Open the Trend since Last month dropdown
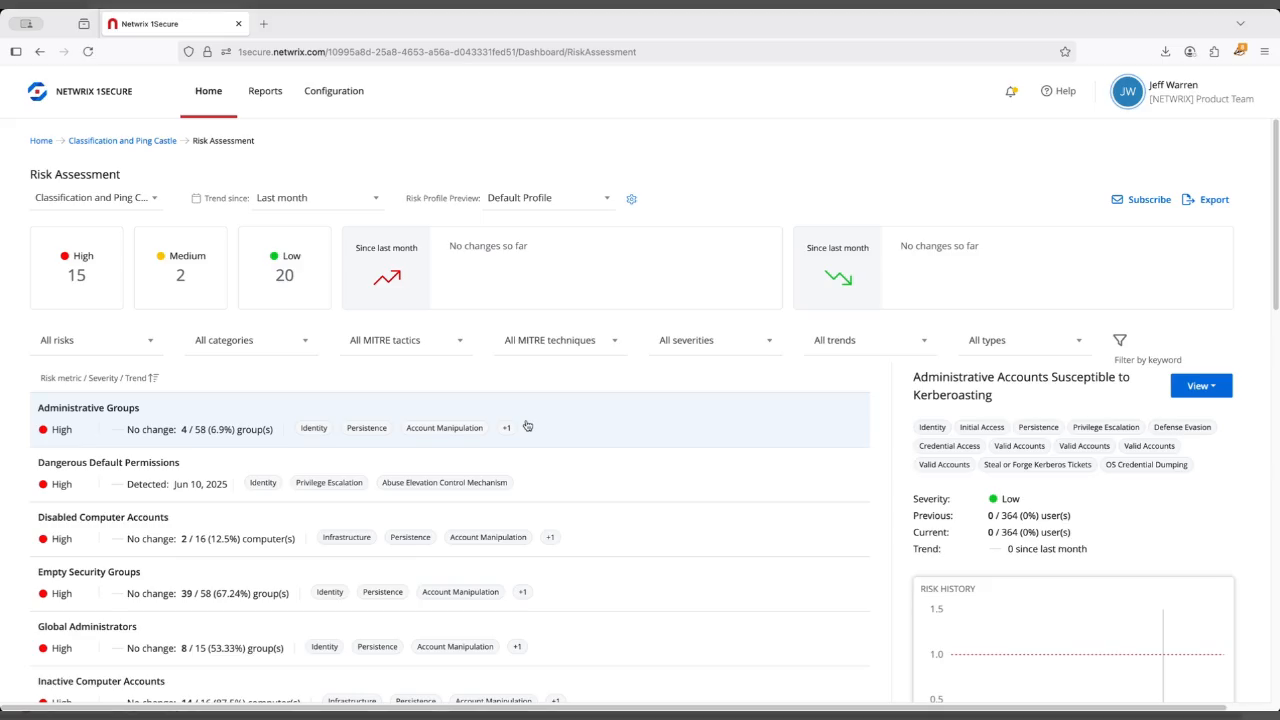Image resolution: width=1280 pixels, height=720 pixels. [x=317, y=198]
